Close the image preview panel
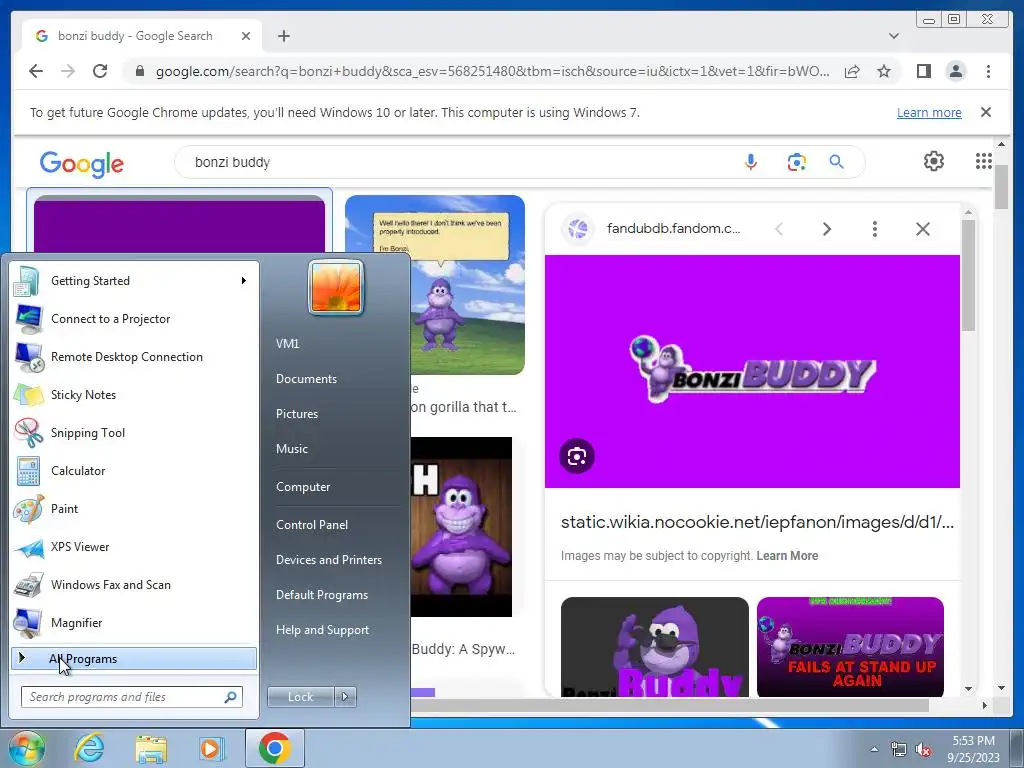Viewport: 1024px width, 768px height. point(923,229)
